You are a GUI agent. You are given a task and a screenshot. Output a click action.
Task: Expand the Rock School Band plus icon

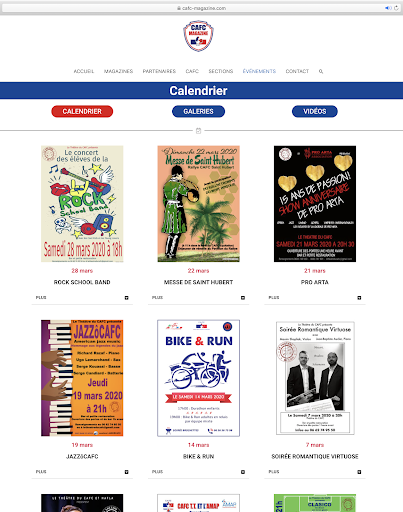click(126, 298)
